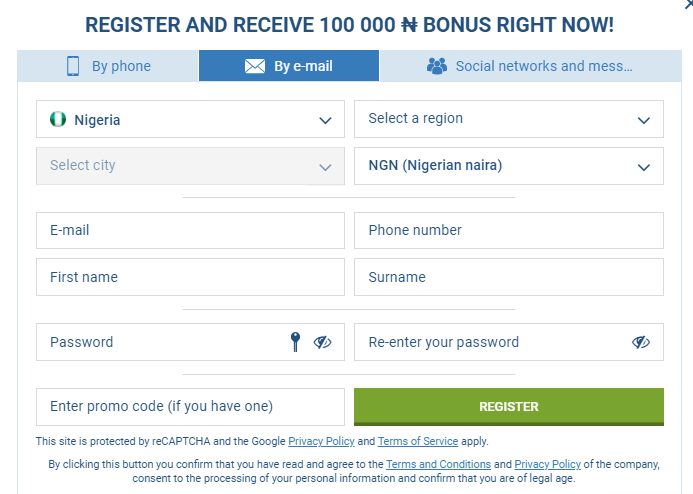Click the promo code input field
Viewport: 693px width, 494px height.
point(190,407)
